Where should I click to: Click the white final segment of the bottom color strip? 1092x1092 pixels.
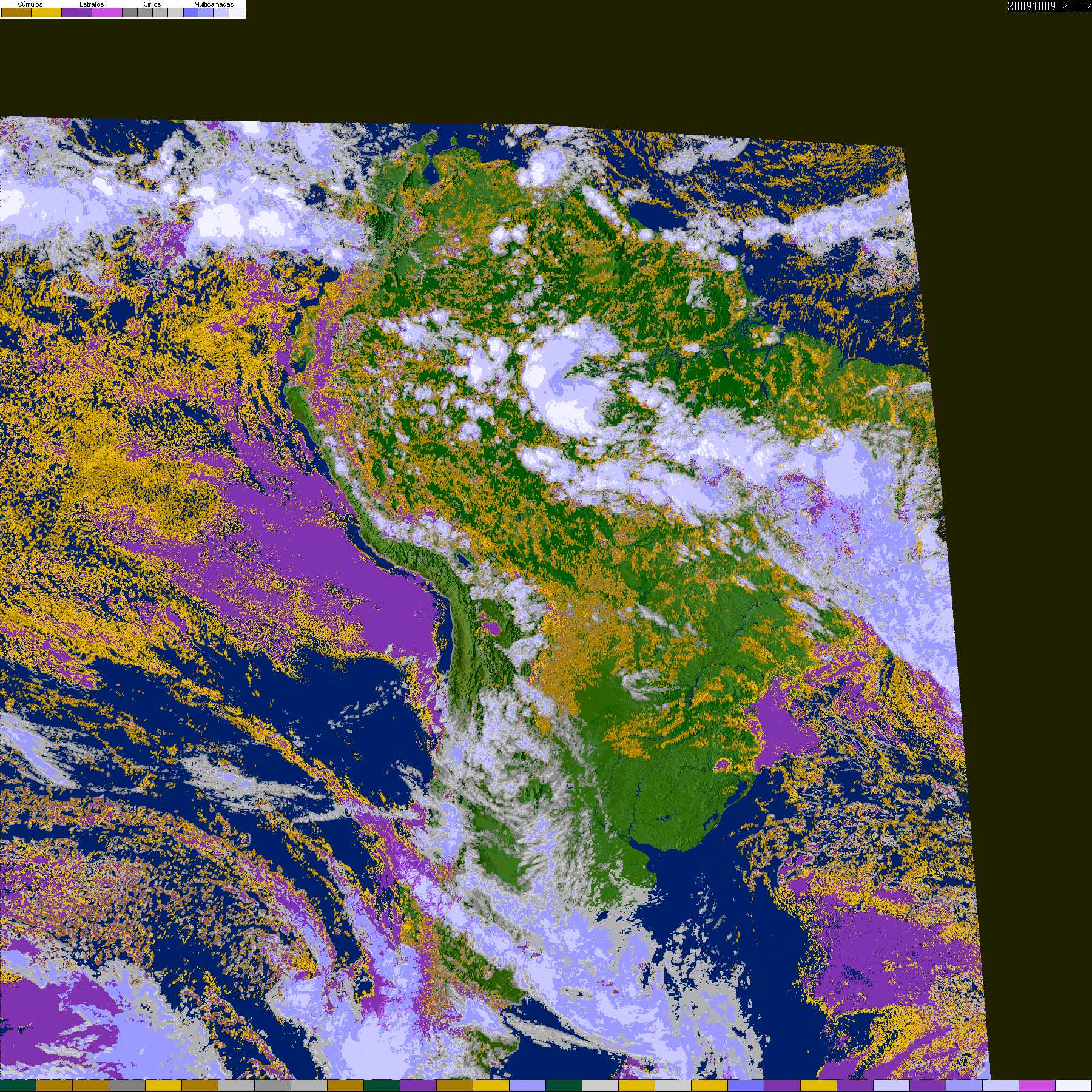1074,1086
